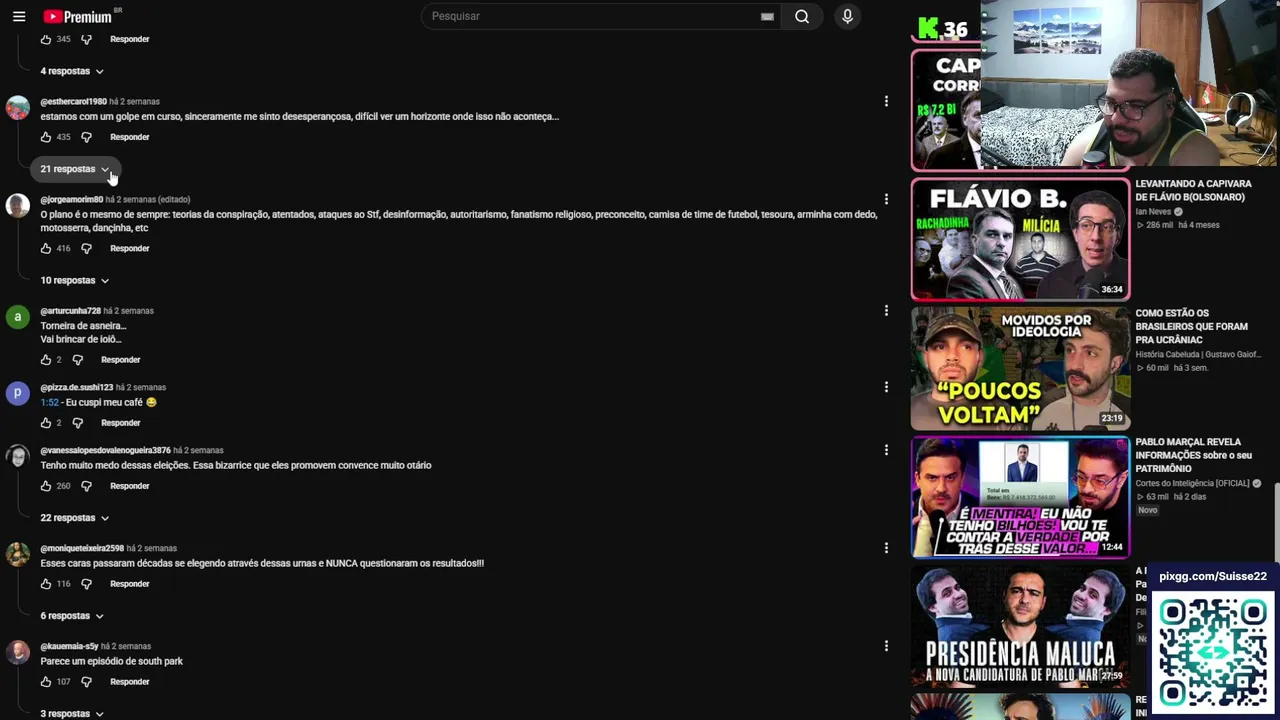Open @arturcunha728's green avatar
This screenshot has width=1280, height=720.
point(18,318)
